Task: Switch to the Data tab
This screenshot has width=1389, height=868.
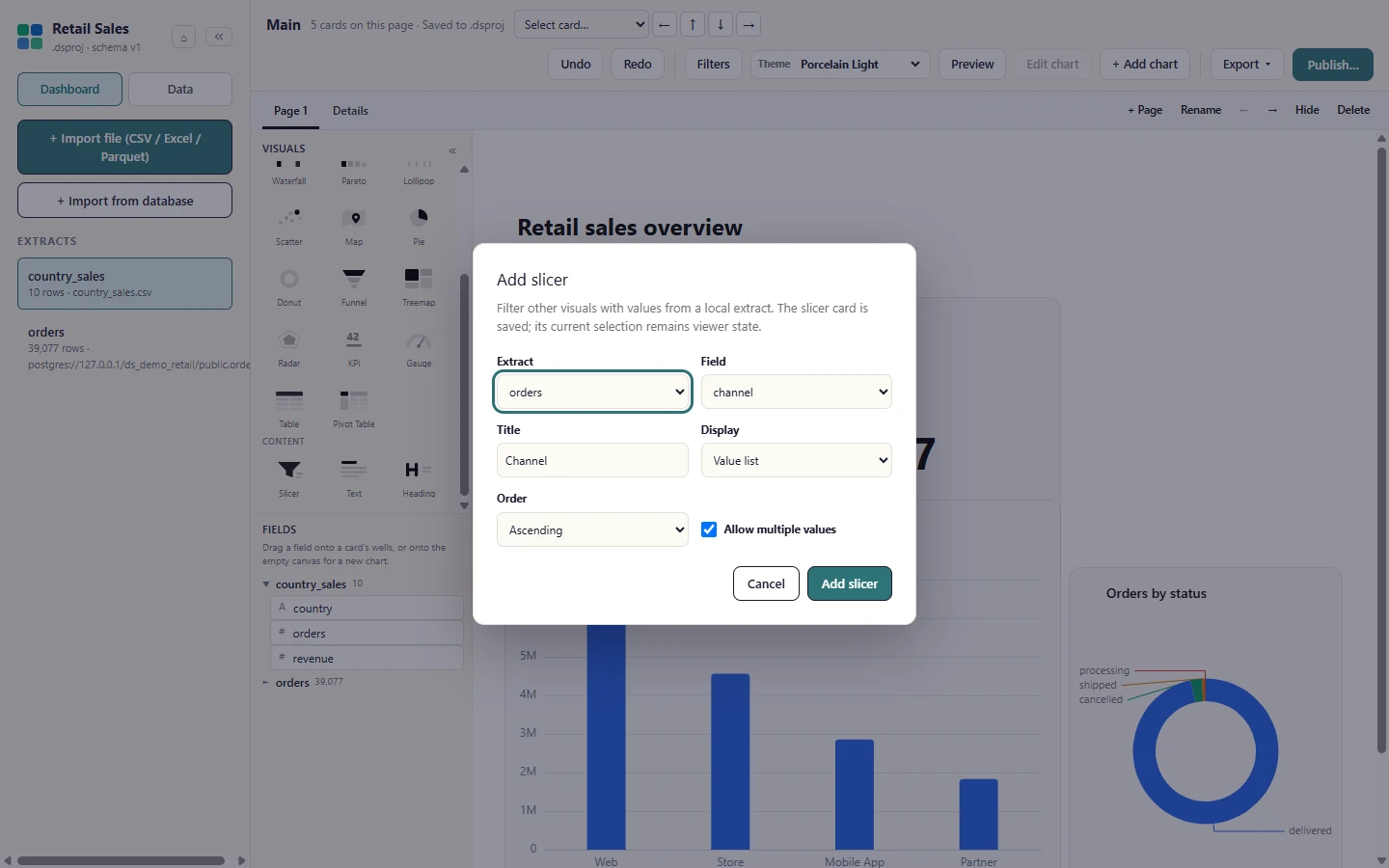Action: (180, 89)
